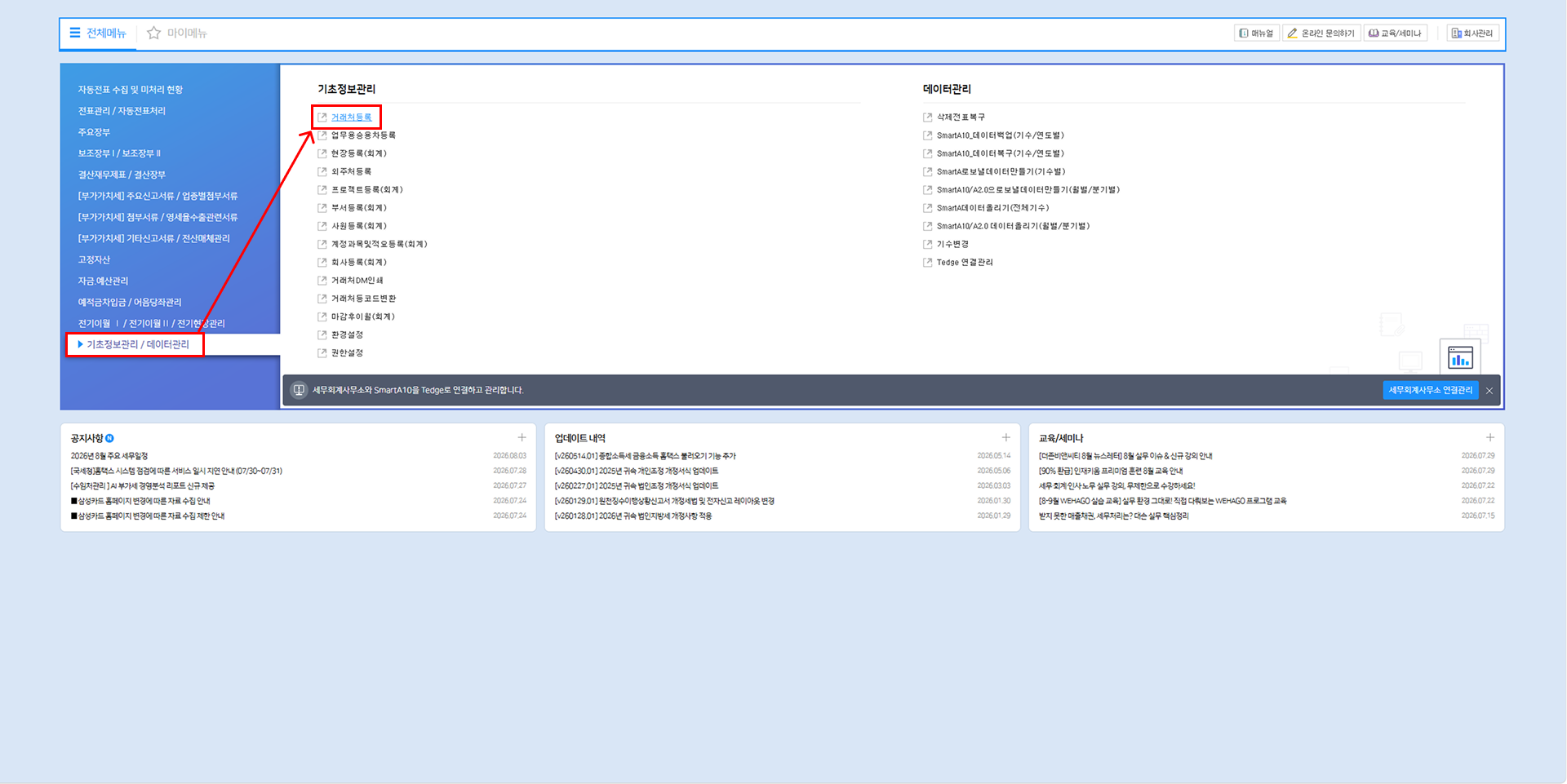The height and width of the screenshot is (784, 1567).
Task: Click launch icon beside SmartA10_데이터백업(기수/연도별)
Action: click(x=928, y=135)
